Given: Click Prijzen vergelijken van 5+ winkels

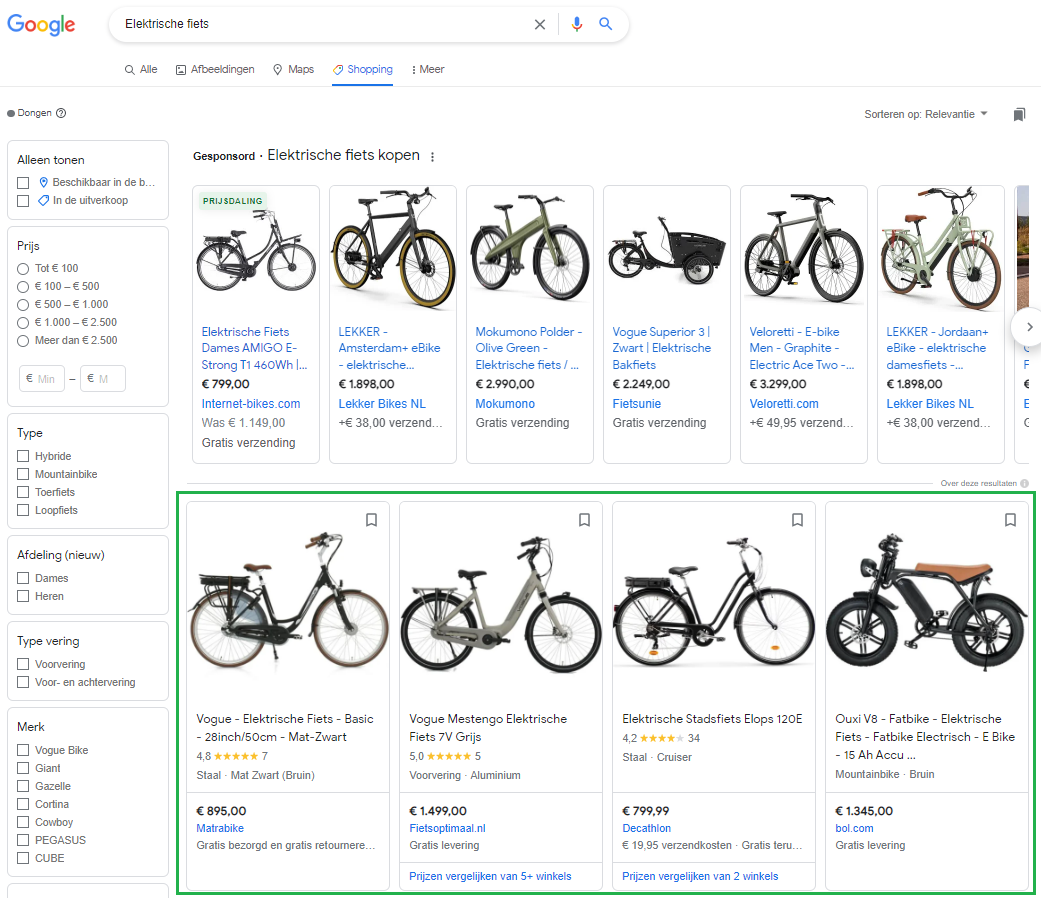Looking at the screenshot, I should (x=490, y=876).
